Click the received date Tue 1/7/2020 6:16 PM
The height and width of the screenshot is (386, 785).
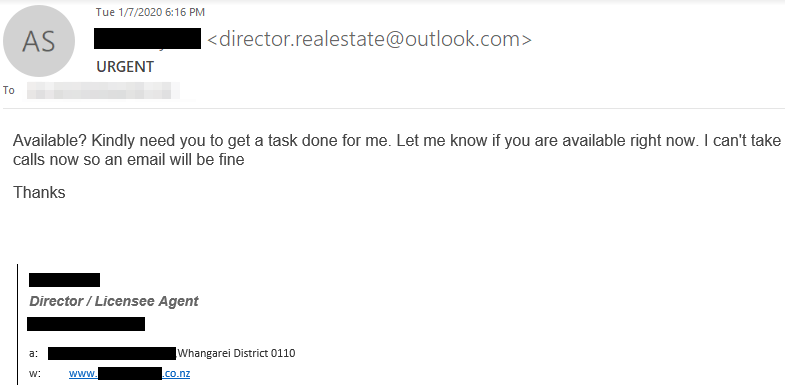[150, 12]
